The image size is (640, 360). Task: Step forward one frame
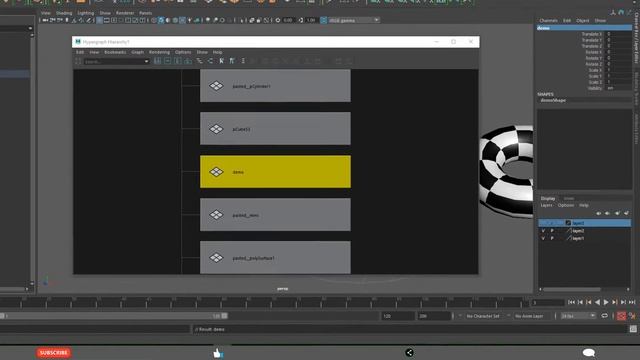tap(623, 302)
